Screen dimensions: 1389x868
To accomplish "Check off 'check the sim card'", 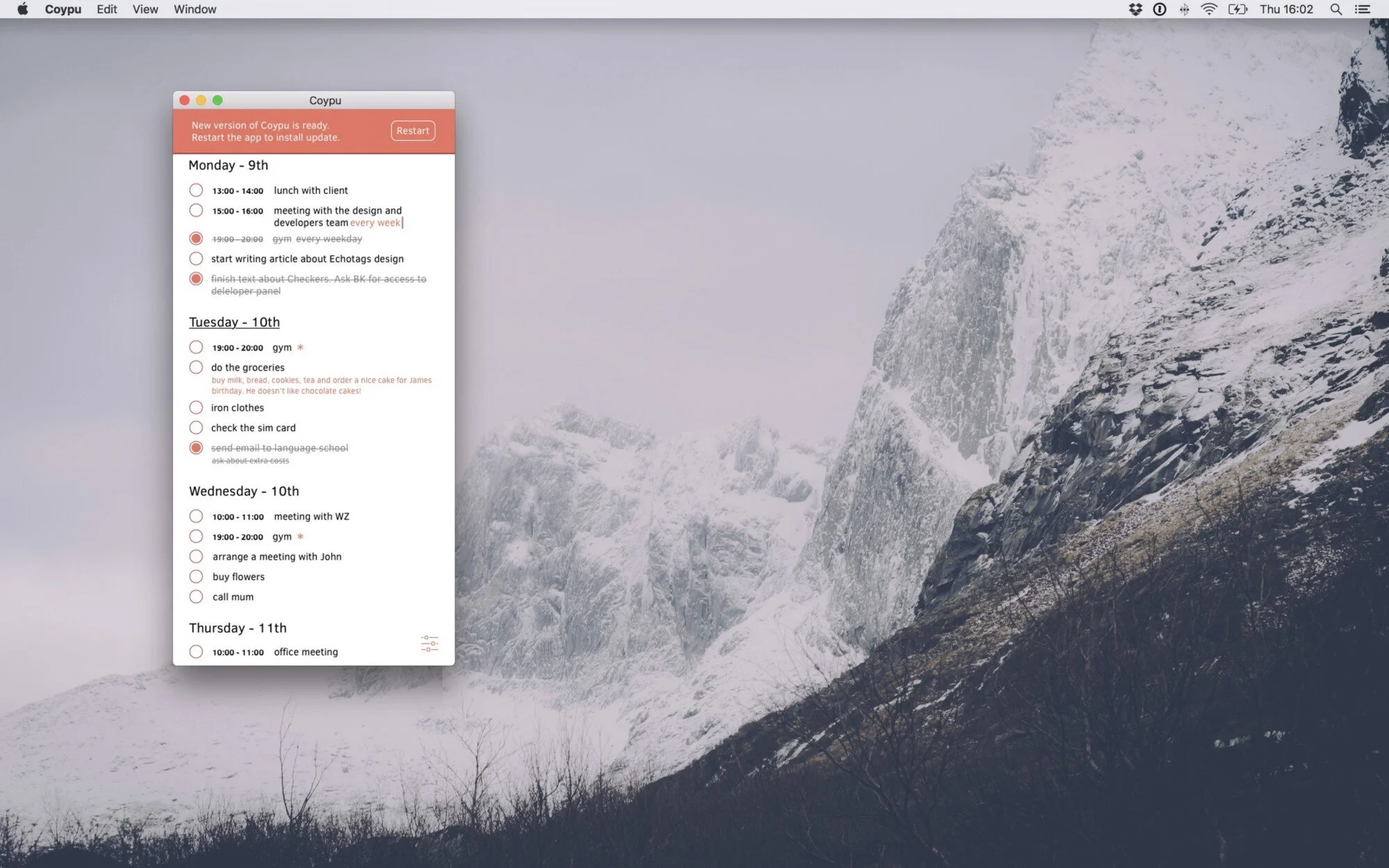I will click(x=196, y=428).
